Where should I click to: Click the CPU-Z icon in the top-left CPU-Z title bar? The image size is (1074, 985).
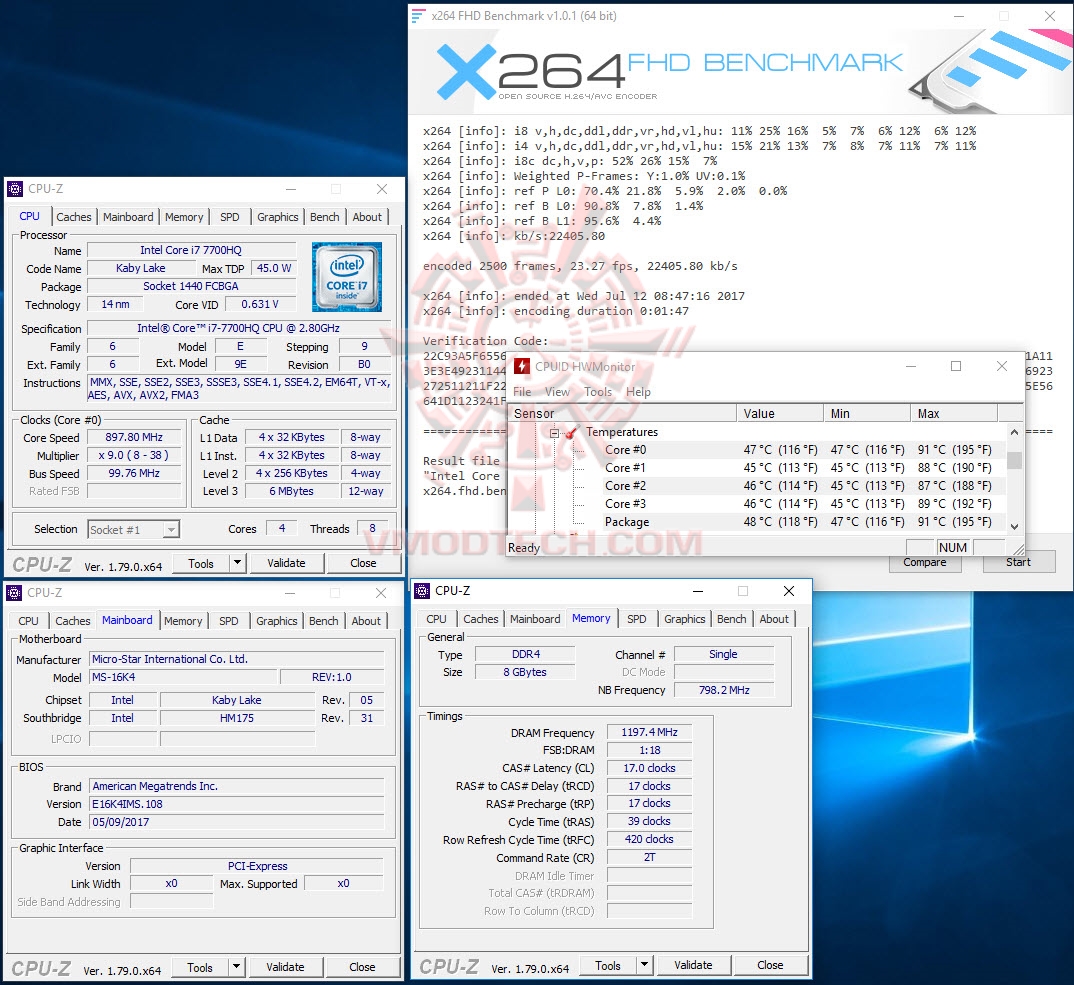(x=15, y=189)
